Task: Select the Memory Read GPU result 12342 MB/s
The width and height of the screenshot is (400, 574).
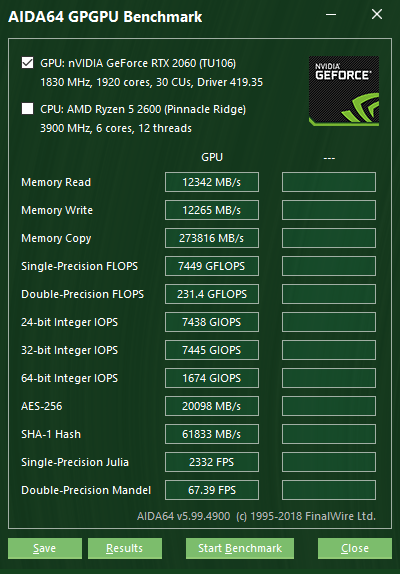Action: (x=212, y=182)
